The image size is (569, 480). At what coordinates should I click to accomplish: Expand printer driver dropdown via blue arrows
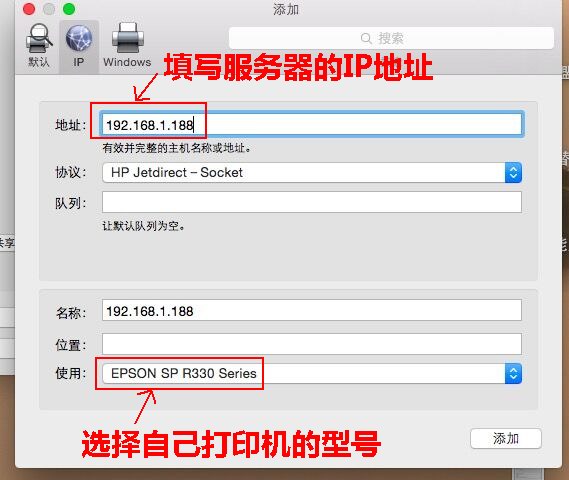click(x=513, y=373)
